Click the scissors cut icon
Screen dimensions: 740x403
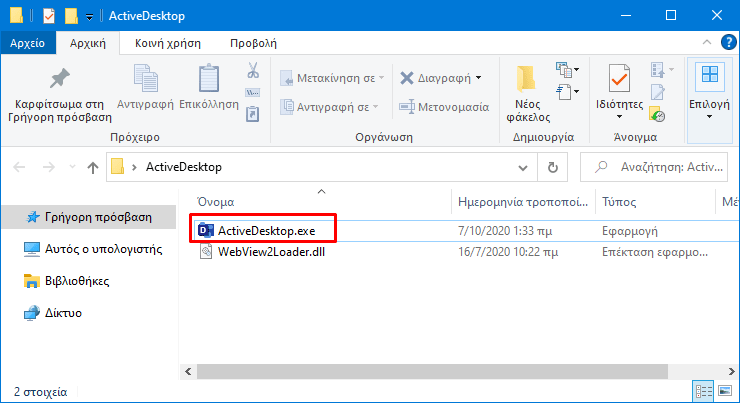253,70
